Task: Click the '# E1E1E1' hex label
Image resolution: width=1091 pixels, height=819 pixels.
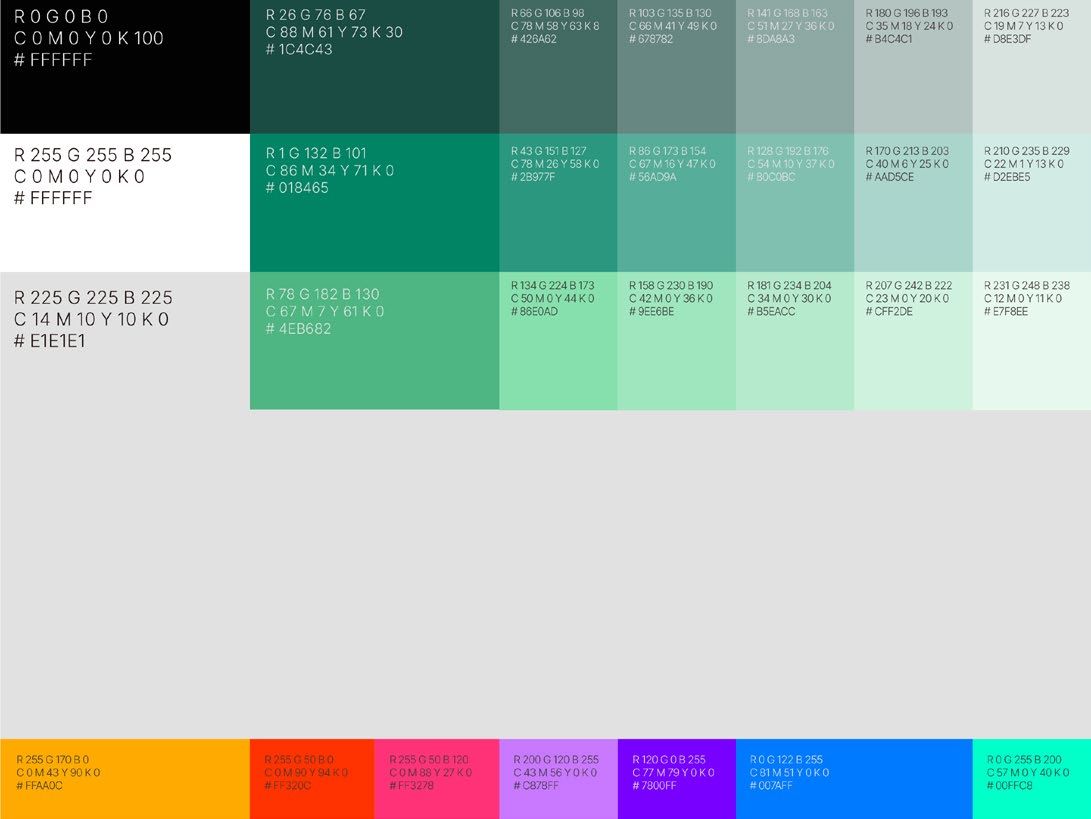Action: [x=49, y=341]
